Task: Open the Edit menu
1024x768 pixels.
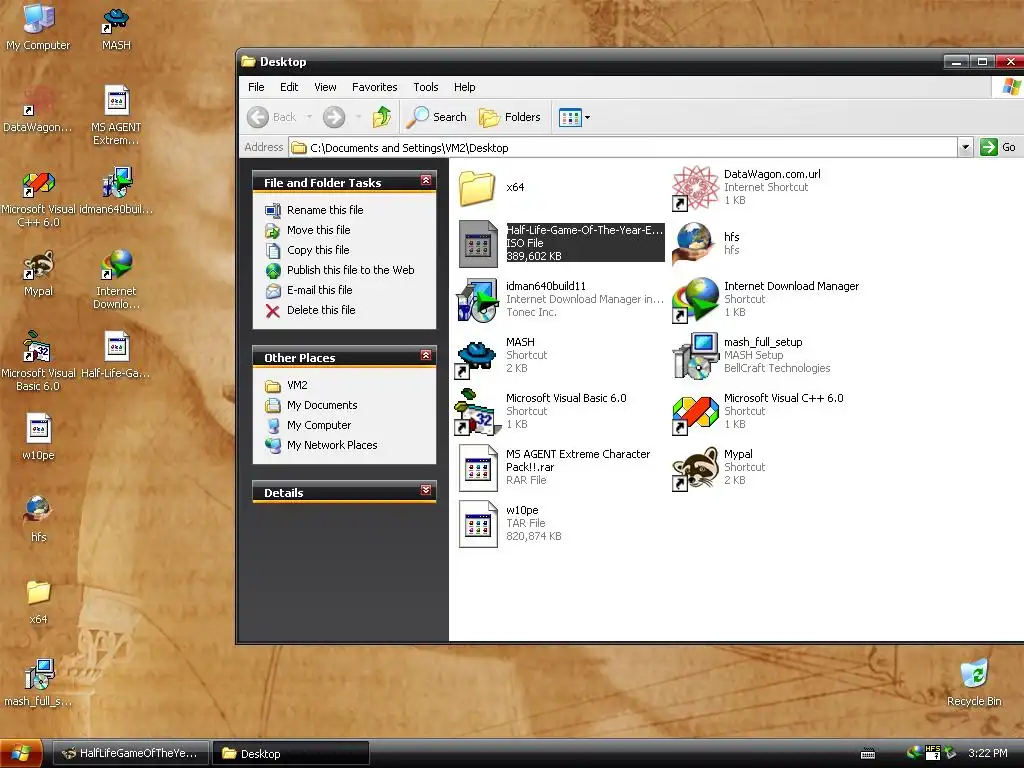Action: [x=289, y=87]
